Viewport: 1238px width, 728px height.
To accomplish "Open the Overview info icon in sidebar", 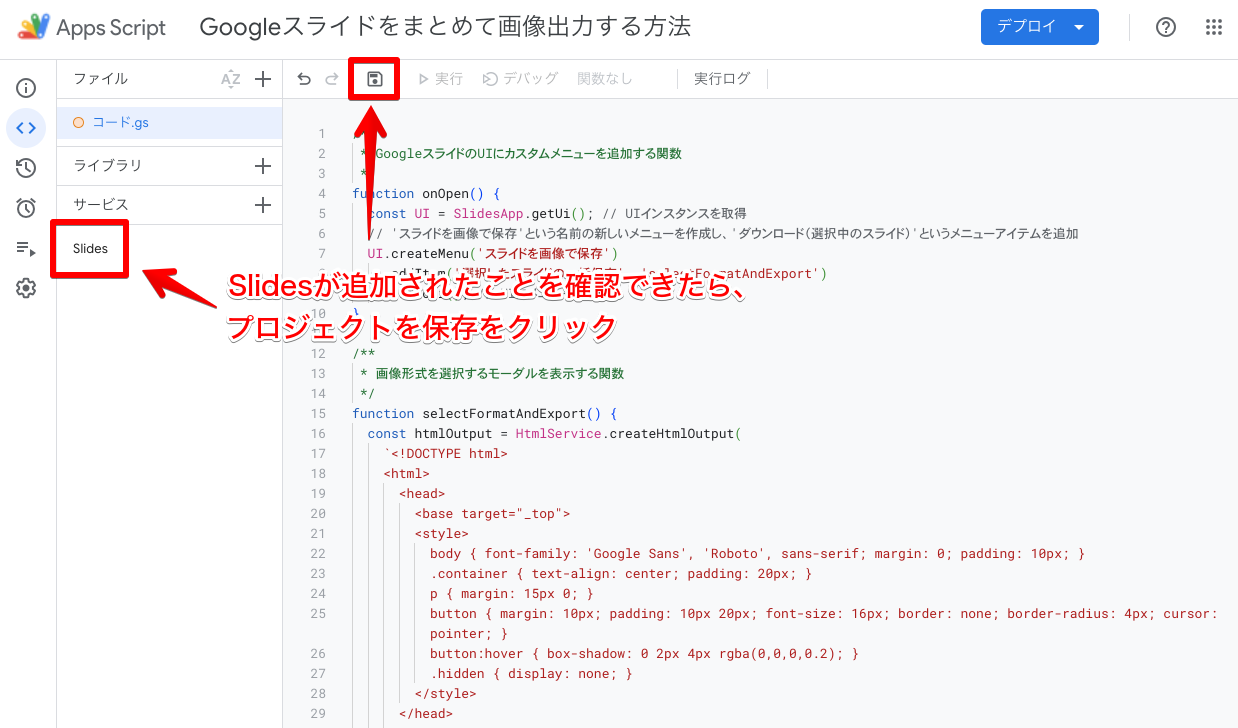I will (26, 88).
